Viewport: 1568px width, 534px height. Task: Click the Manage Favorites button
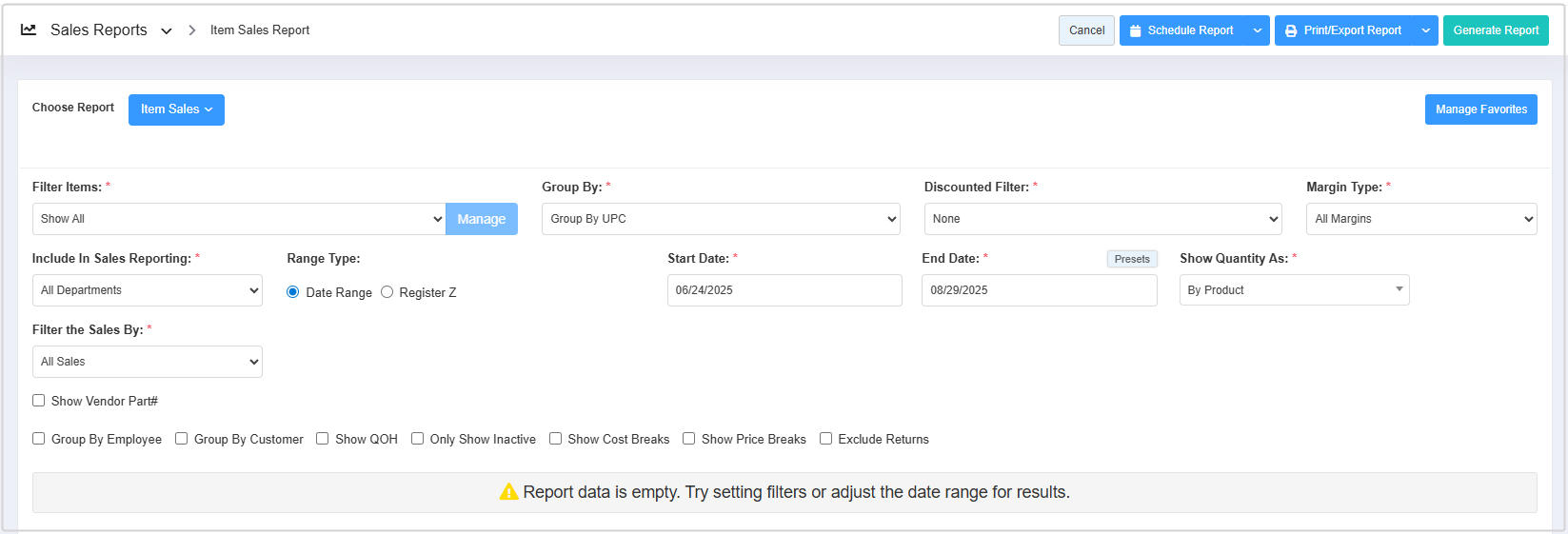(1480, 109)
